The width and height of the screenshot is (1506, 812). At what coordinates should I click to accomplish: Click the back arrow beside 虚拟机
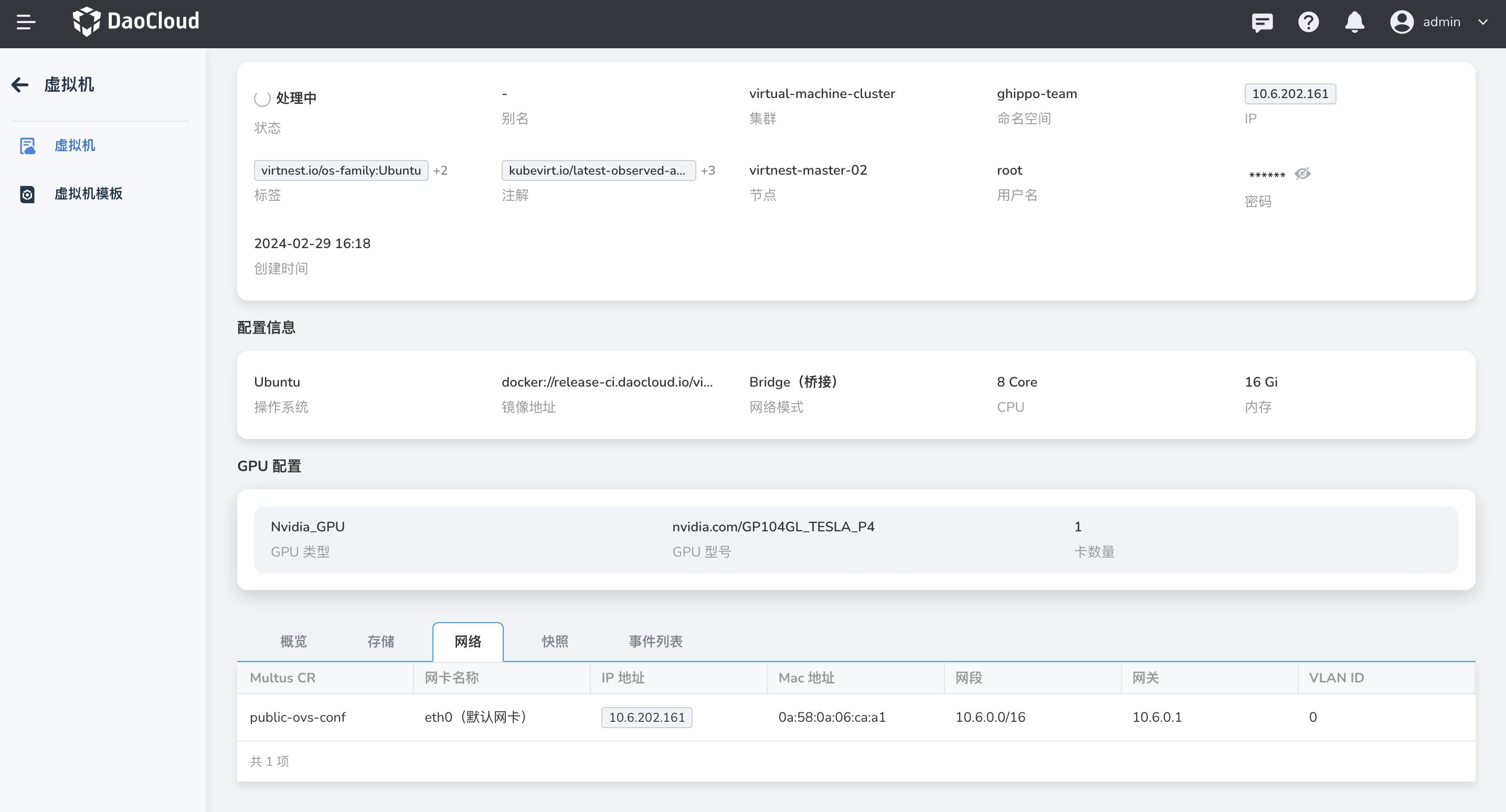[20, 85]
